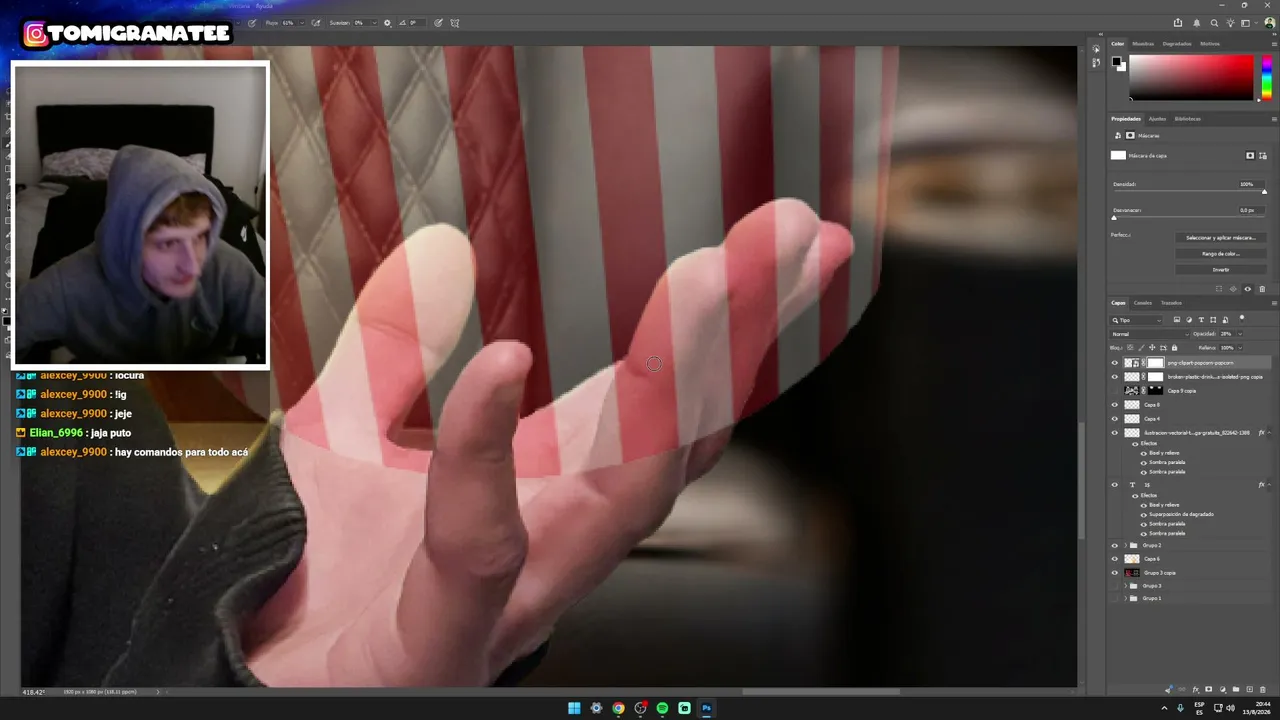The width and height of the screenshot is (1280, 720).
Task: Expand the Grupo 1 folder
Action: click(1125, 599)
